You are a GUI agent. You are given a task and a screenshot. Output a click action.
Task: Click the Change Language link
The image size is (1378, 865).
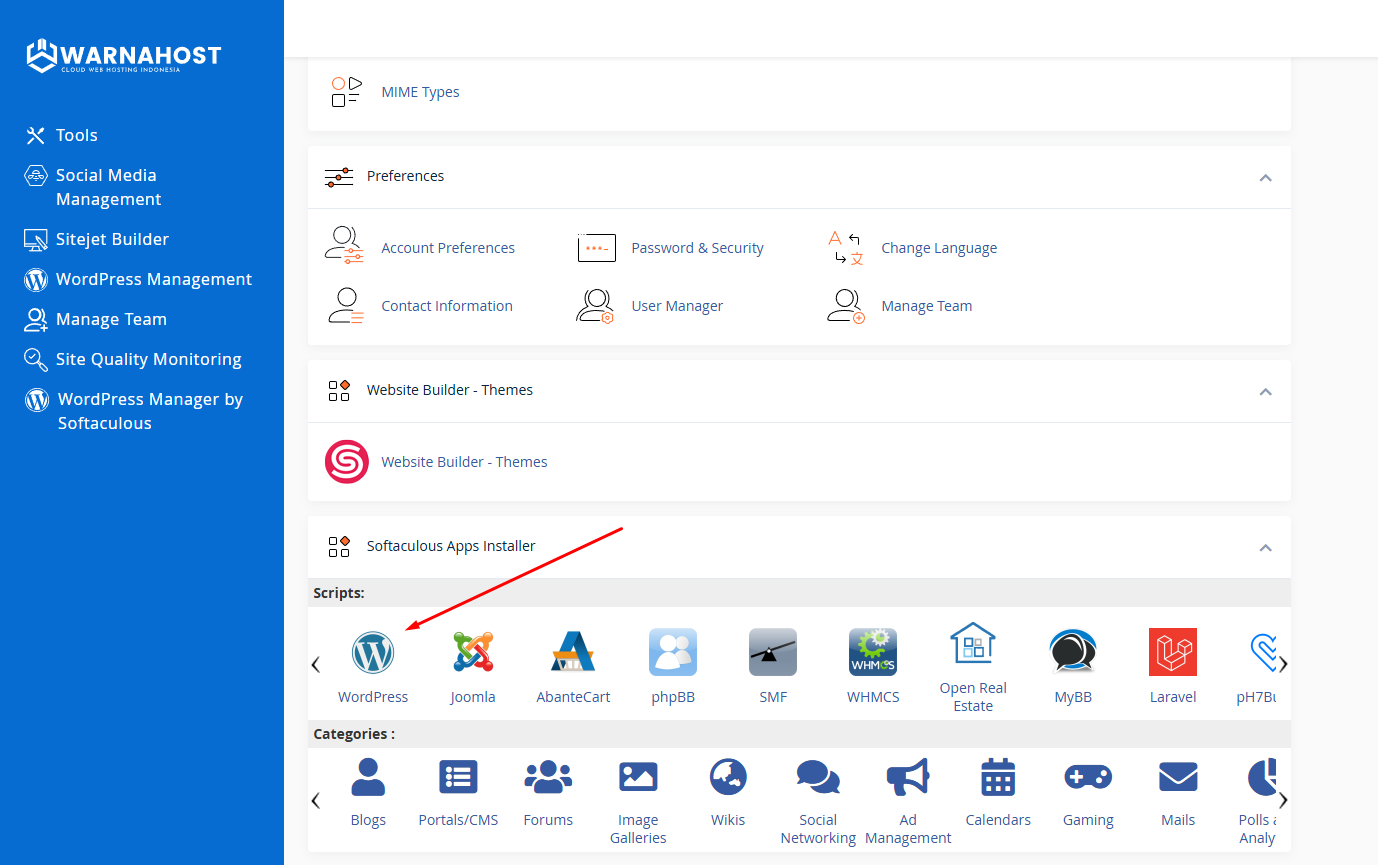coord(938,248)
